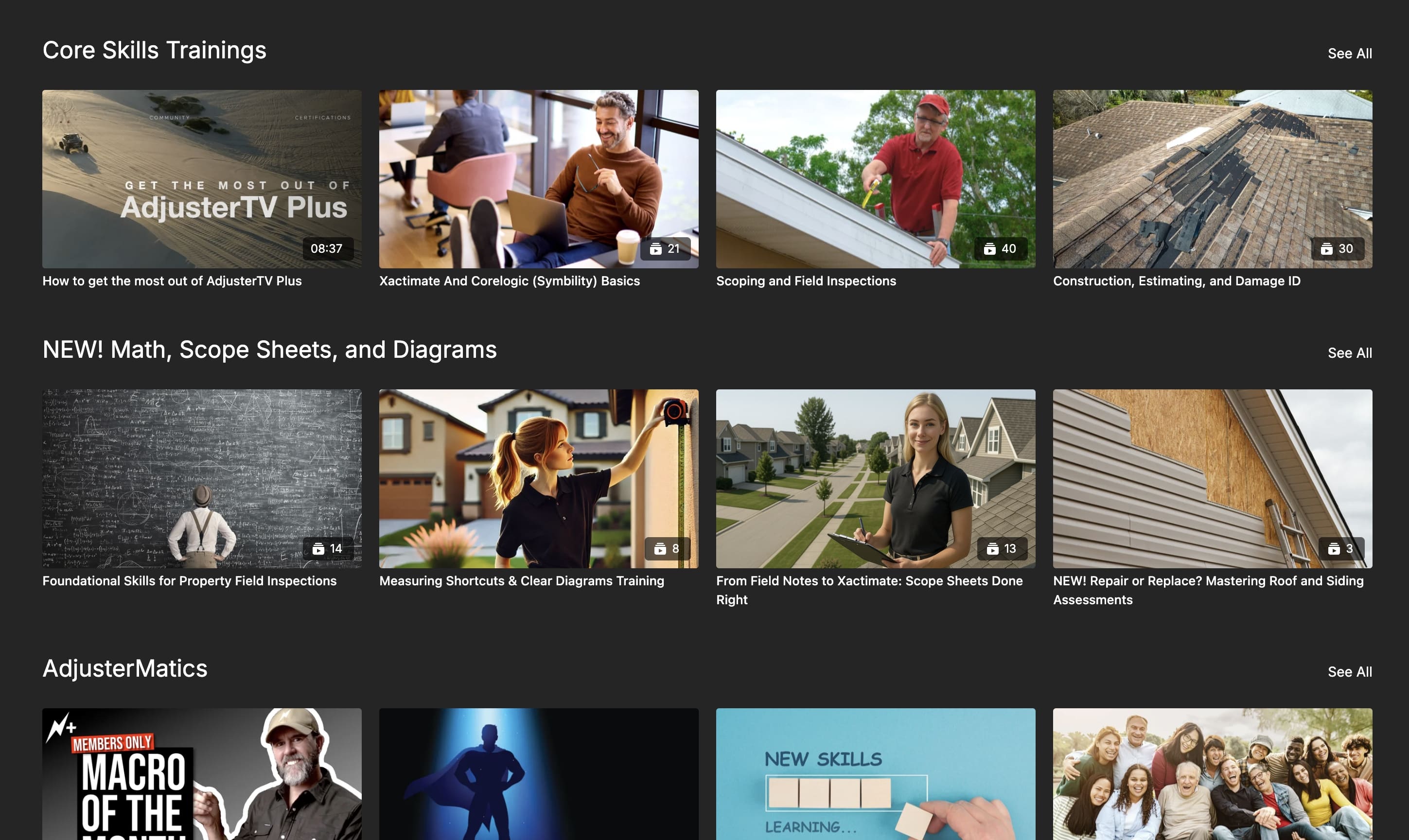
Task: Click title Foundational Skills for Property Field Inspections
Action: [x=190, y=581]
